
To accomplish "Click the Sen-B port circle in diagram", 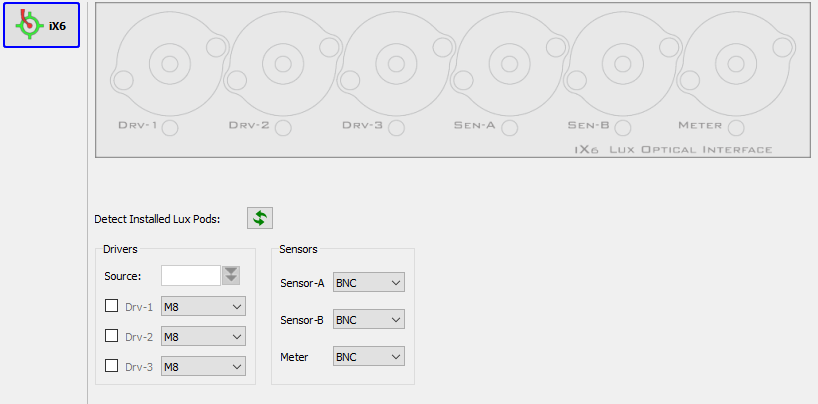I will tap(623, 127).
